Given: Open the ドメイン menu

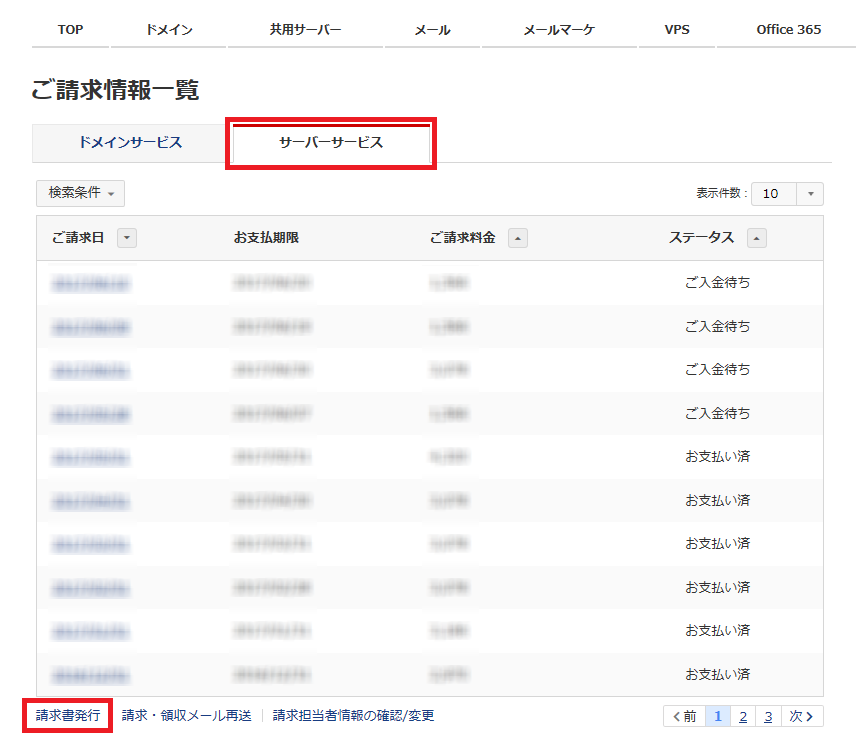Looking at the screenshot, I should 168,29.
